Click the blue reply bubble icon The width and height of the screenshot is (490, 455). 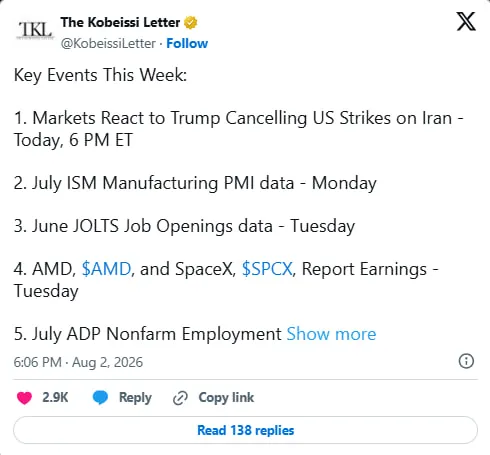[x=100, y=398]
